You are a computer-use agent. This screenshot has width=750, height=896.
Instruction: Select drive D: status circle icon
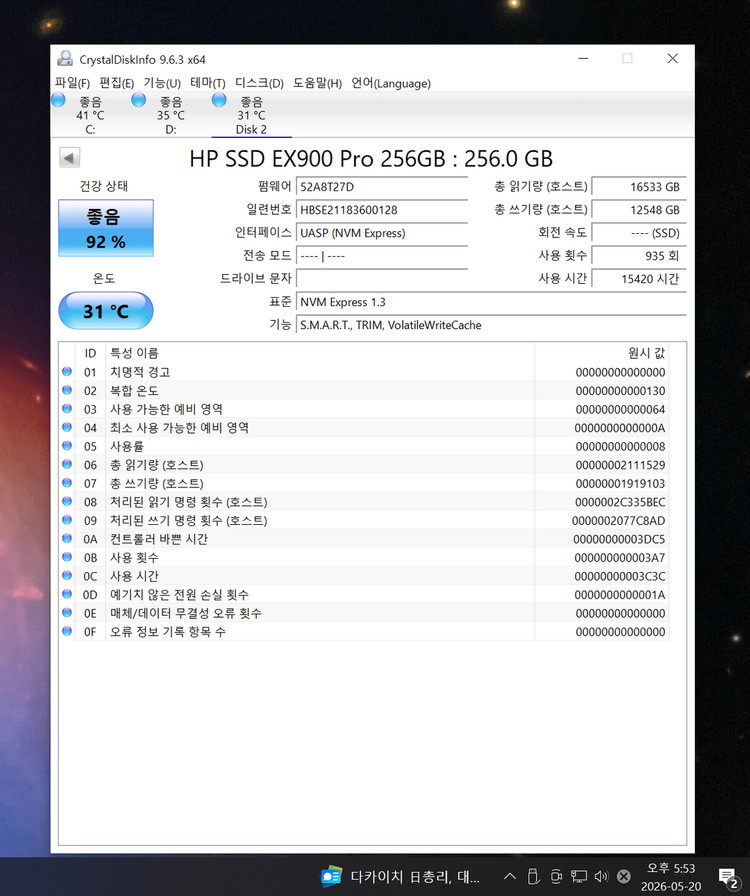coord(138,100)
